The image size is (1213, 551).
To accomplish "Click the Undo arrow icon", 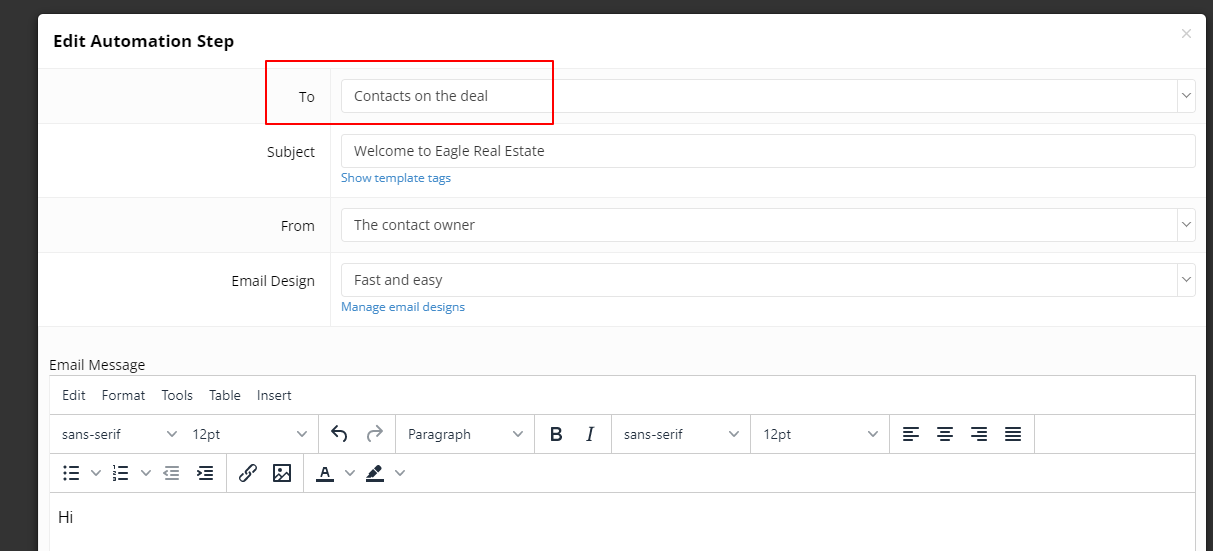I will click(339, 434).
